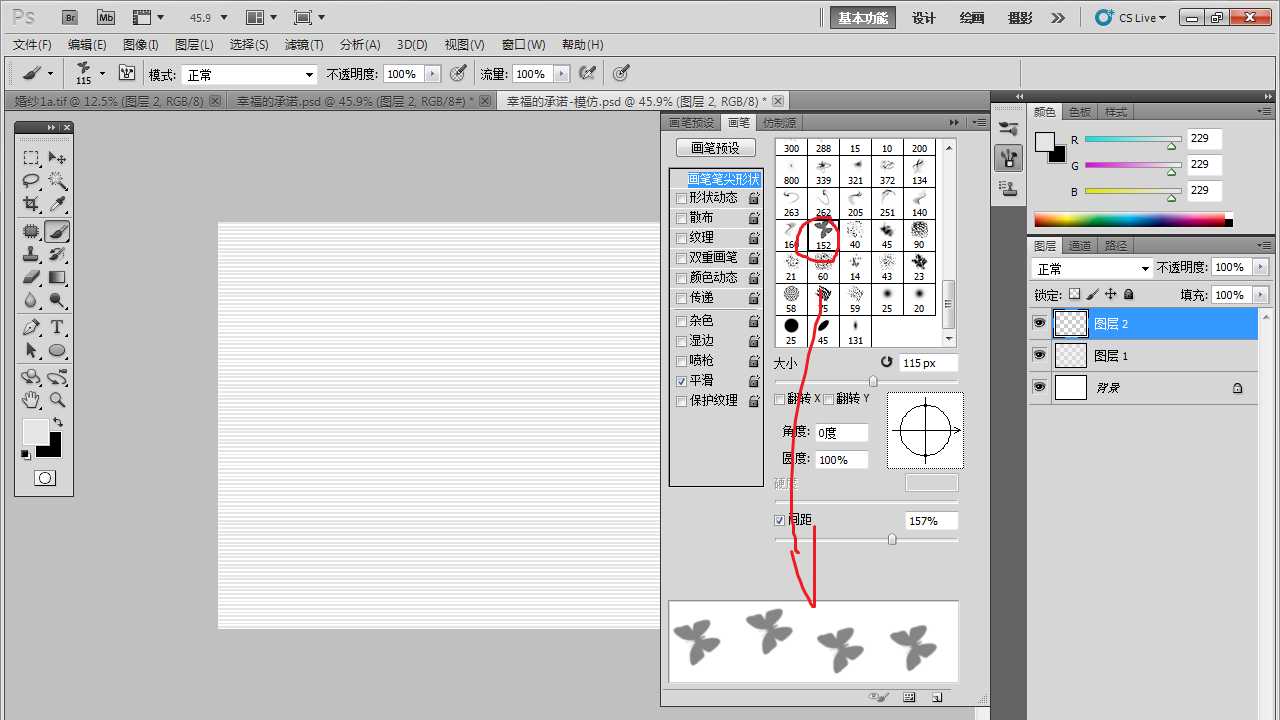Enable the 散布 brush option
This screenshot has height=720, width=1280.
682,218
